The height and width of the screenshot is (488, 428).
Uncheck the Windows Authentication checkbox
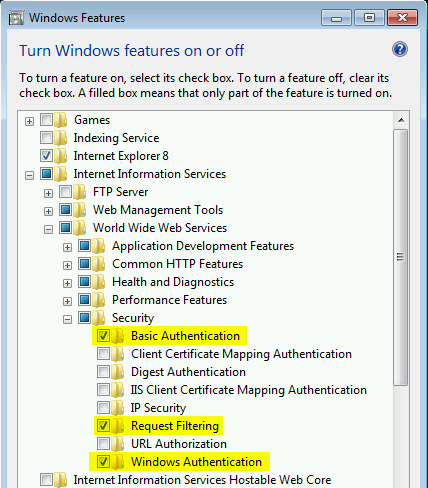pyautogui.click(x=103, y=461)
